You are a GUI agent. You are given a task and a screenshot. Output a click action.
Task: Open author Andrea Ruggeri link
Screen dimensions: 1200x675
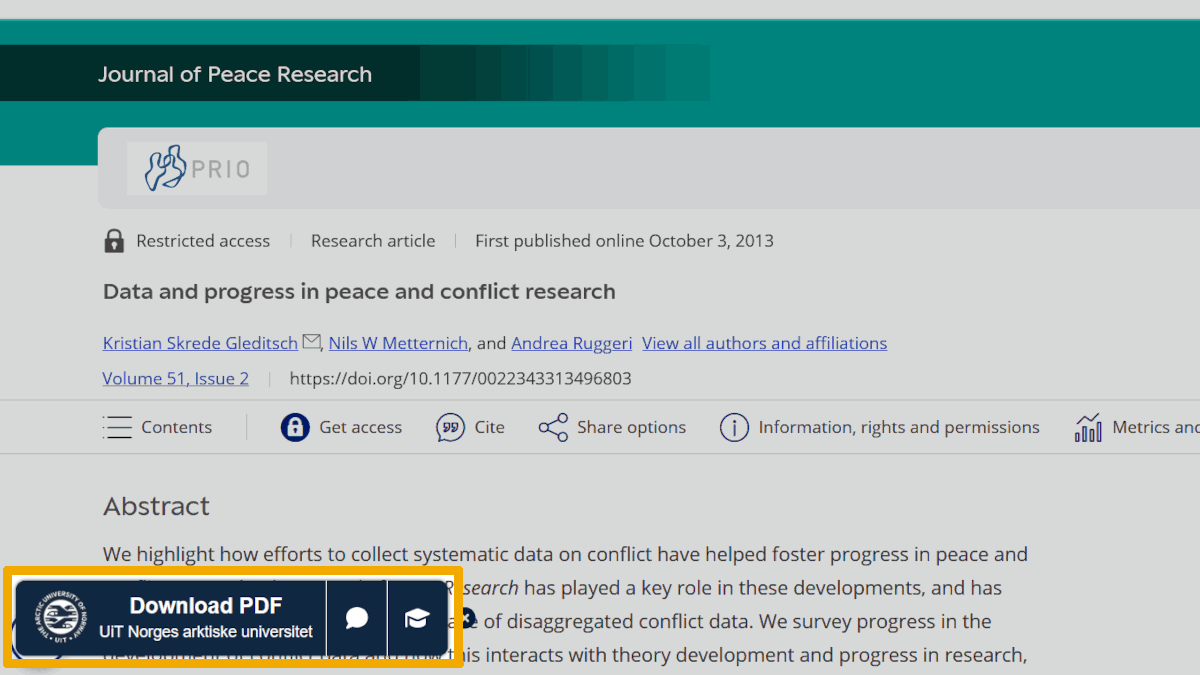572,343
